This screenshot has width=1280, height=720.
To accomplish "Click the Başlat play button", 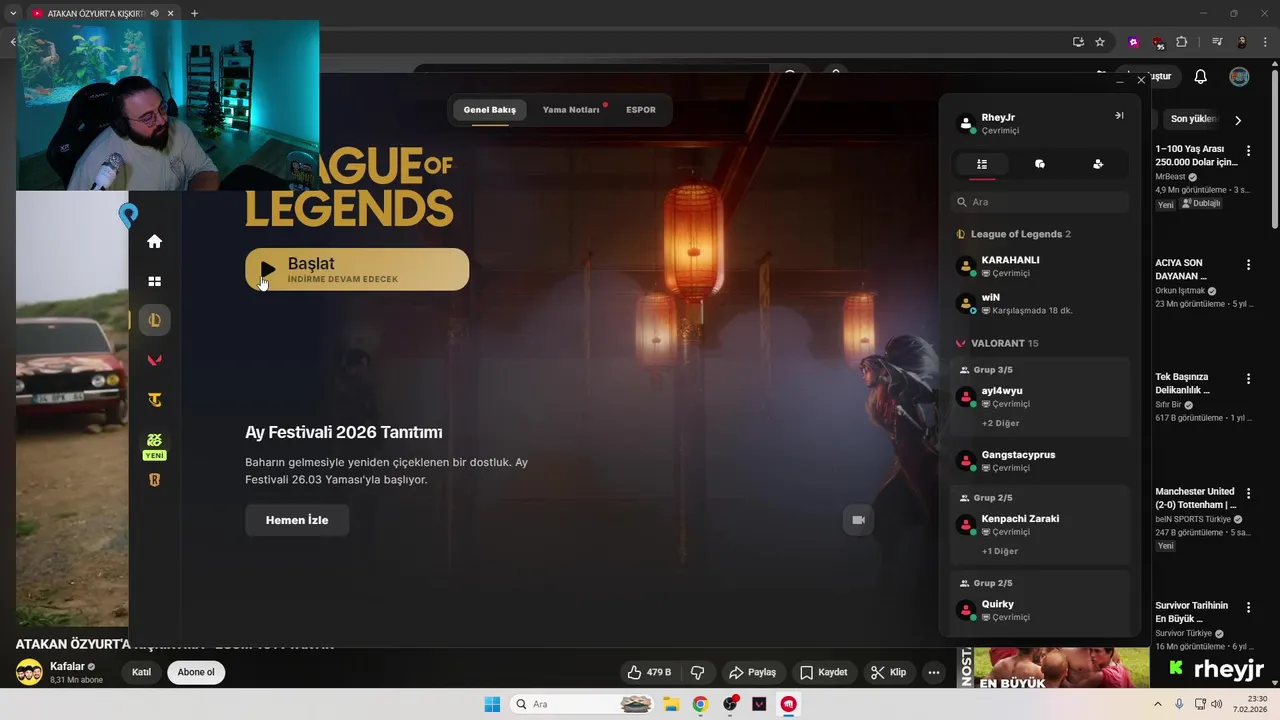I will tap(357, 269).
